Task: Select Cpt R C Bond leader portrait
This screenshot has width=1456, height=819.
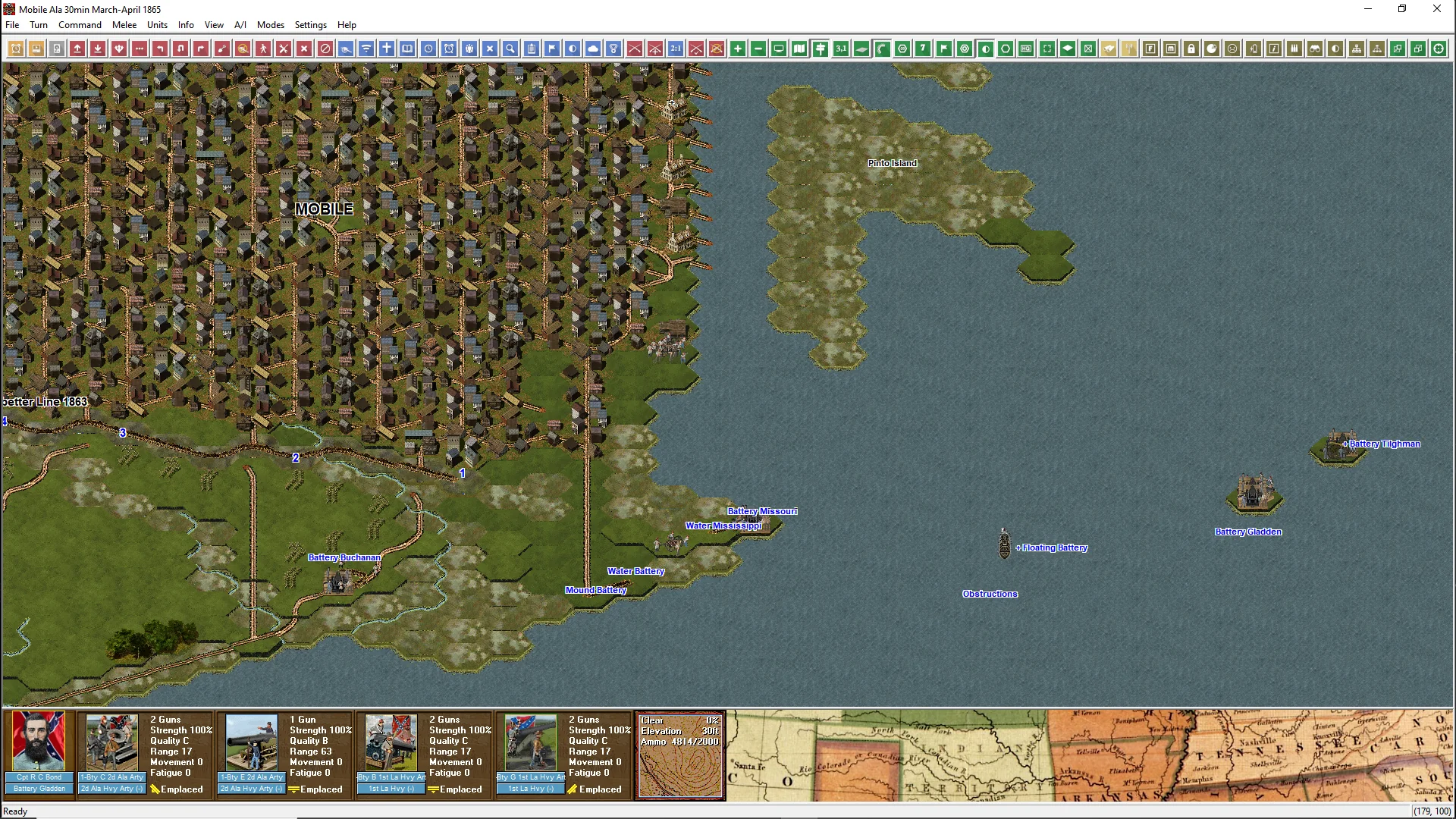Action: coord(39,741)
